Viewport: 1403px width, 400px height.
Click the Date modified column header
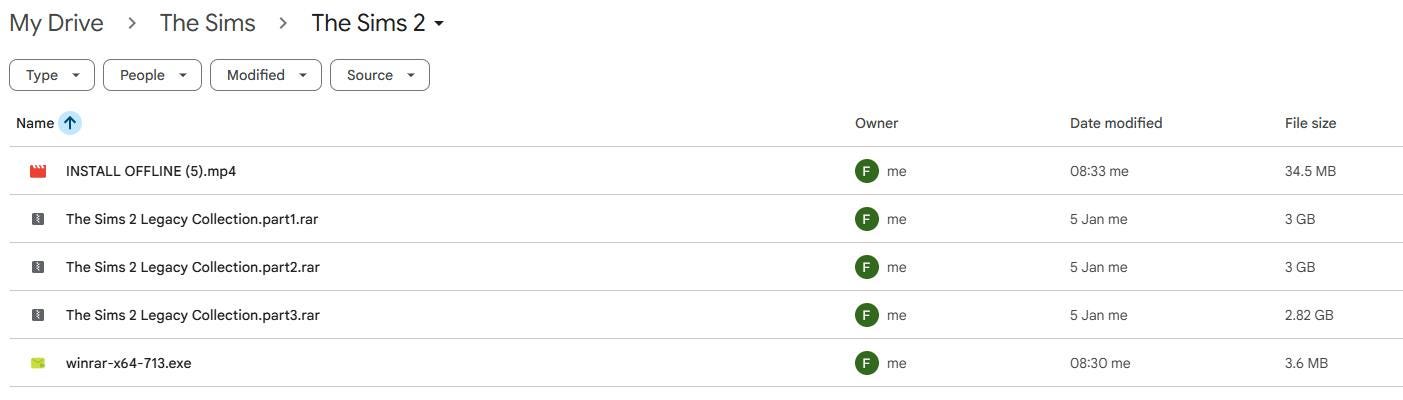tap(1115, 123)
